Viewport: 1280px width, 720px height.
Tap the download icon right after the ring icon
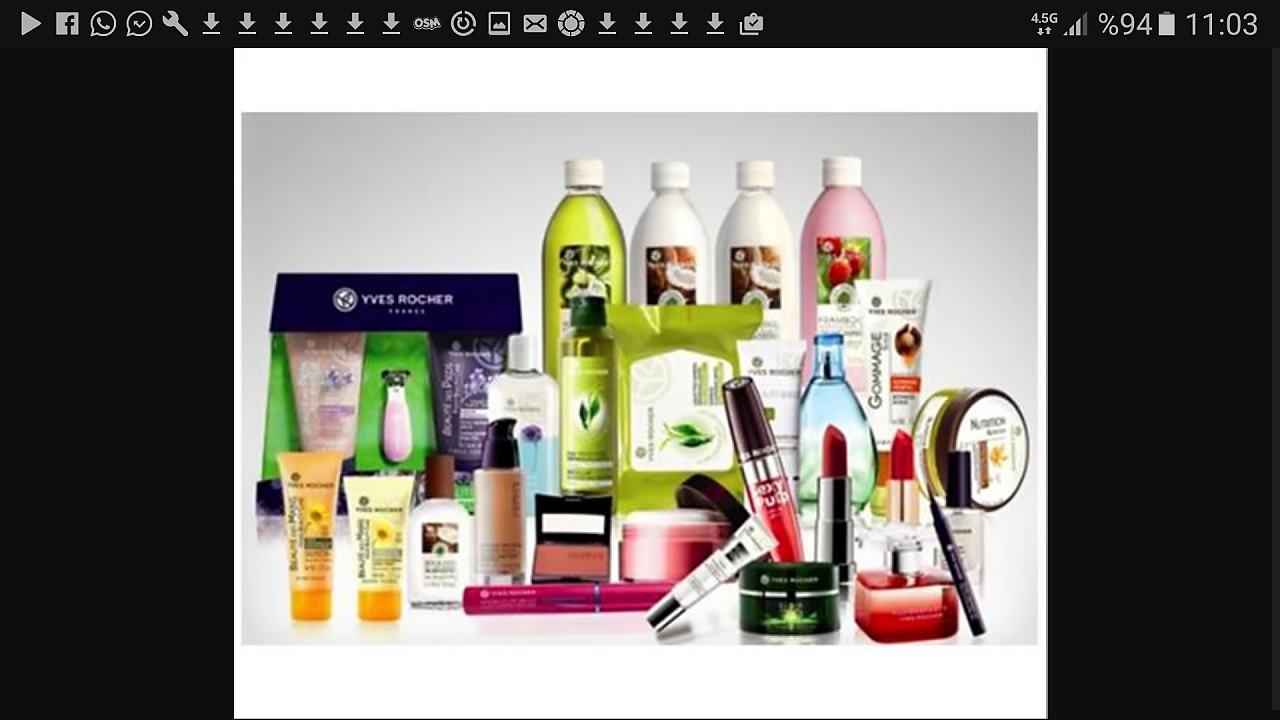[x=607, y=23]
